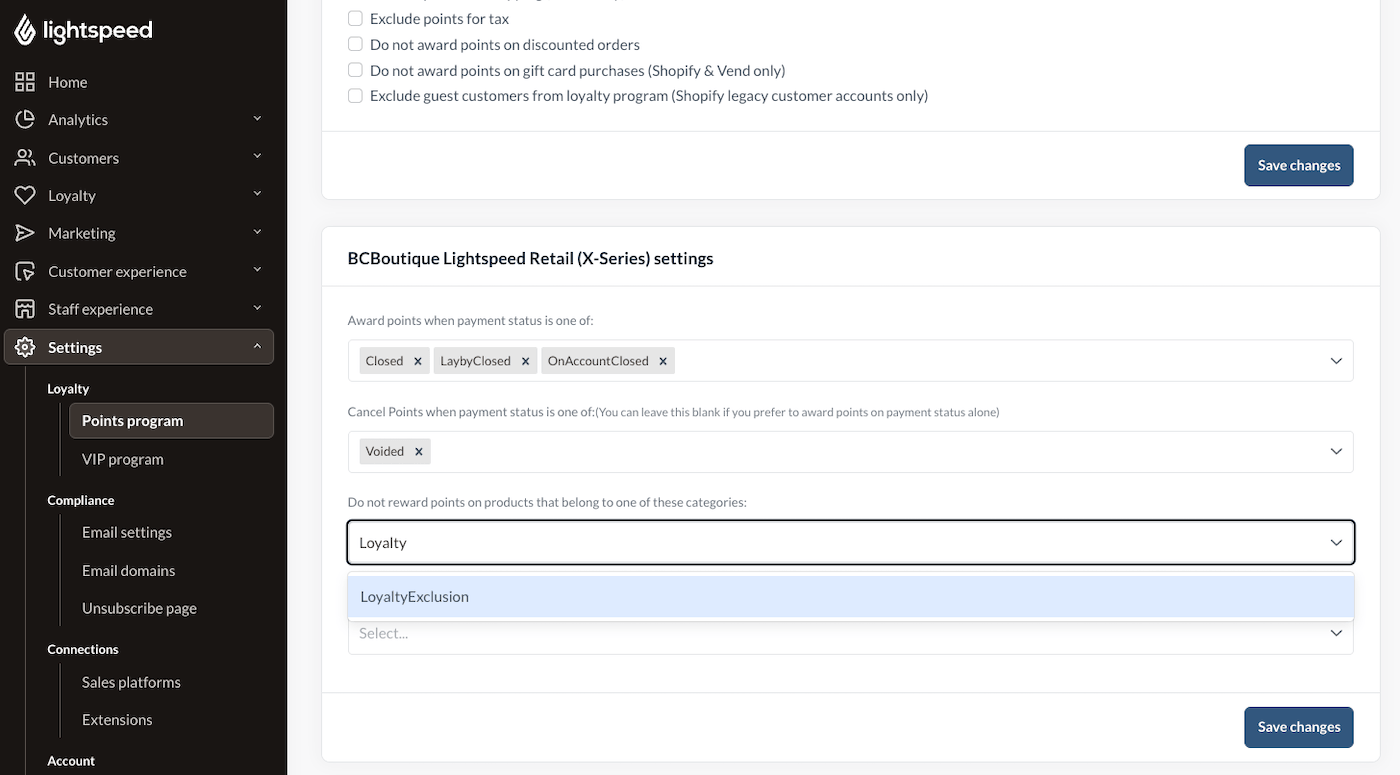The height and width of the screenshot is (775, 1400).
Task: Click the Customers people icon
Action: [x=25, y=158]
